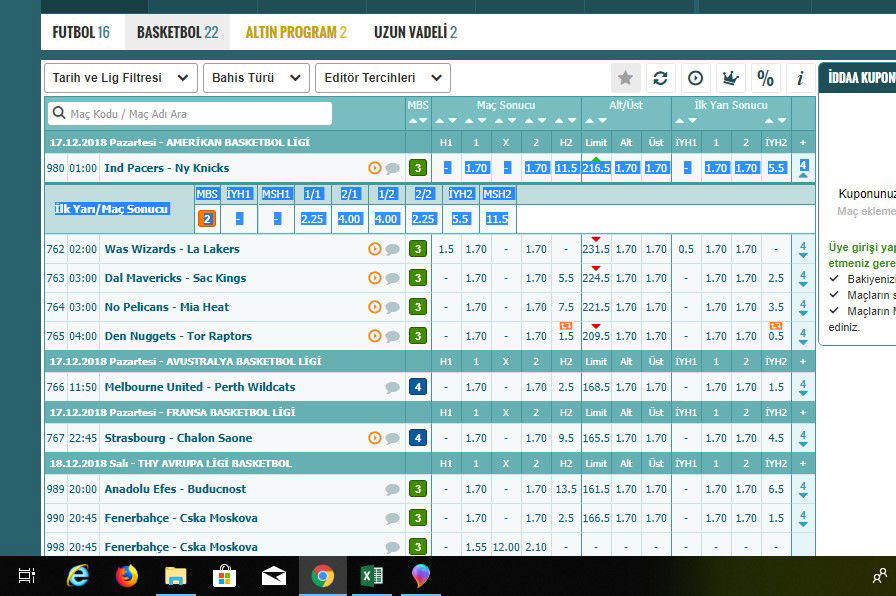Viewport: 896px width, 596px height.
Task: Open Editör Tercihleri dropdown
Action: coord(383,78)
